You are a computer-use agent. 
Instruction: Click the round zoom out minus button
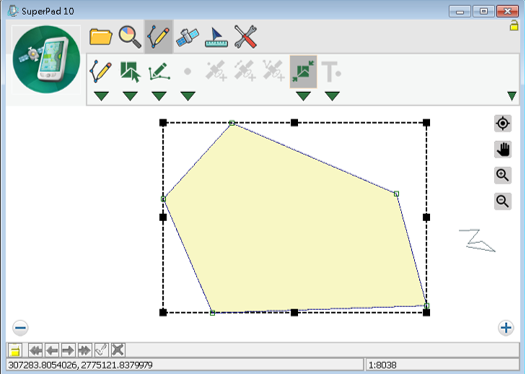point(20,327)
